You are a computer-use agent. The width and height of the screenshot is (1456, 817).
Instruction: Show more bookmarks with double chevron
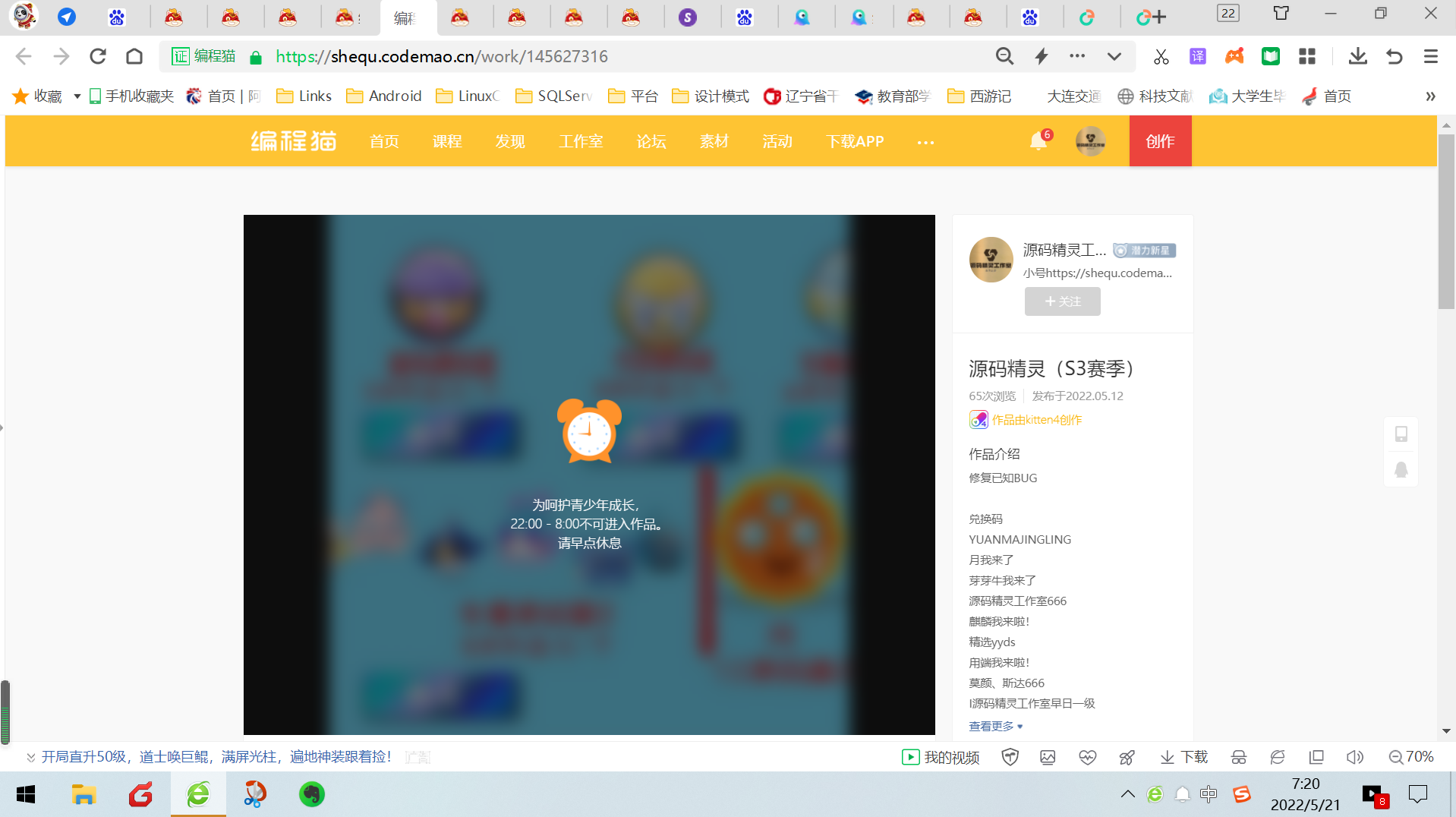1431,96
